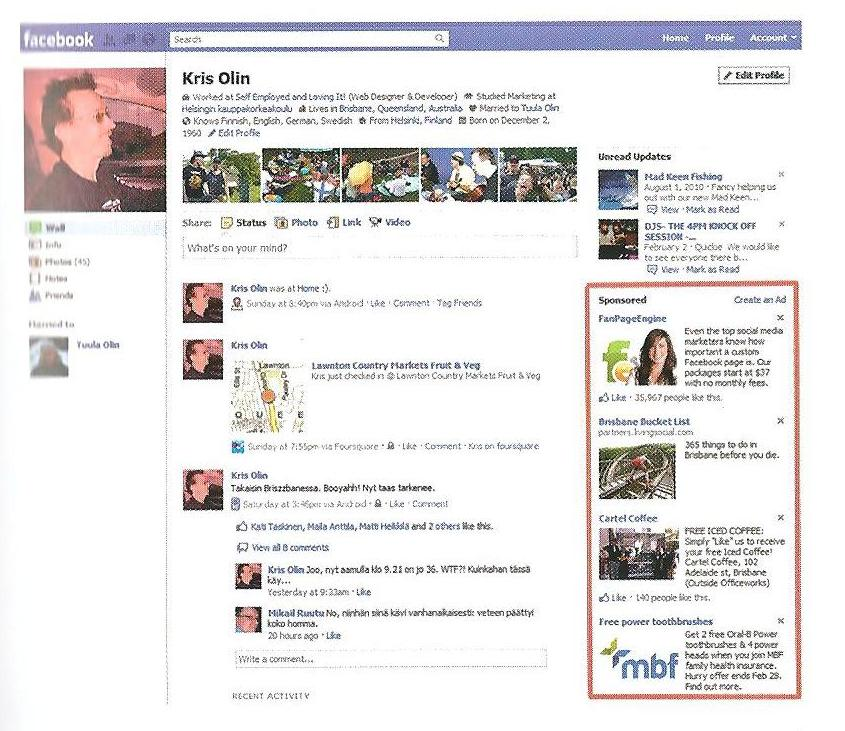Click location pin icon on Home post
Viewport: 845px width, 731px height.
(x=237, y=304)
